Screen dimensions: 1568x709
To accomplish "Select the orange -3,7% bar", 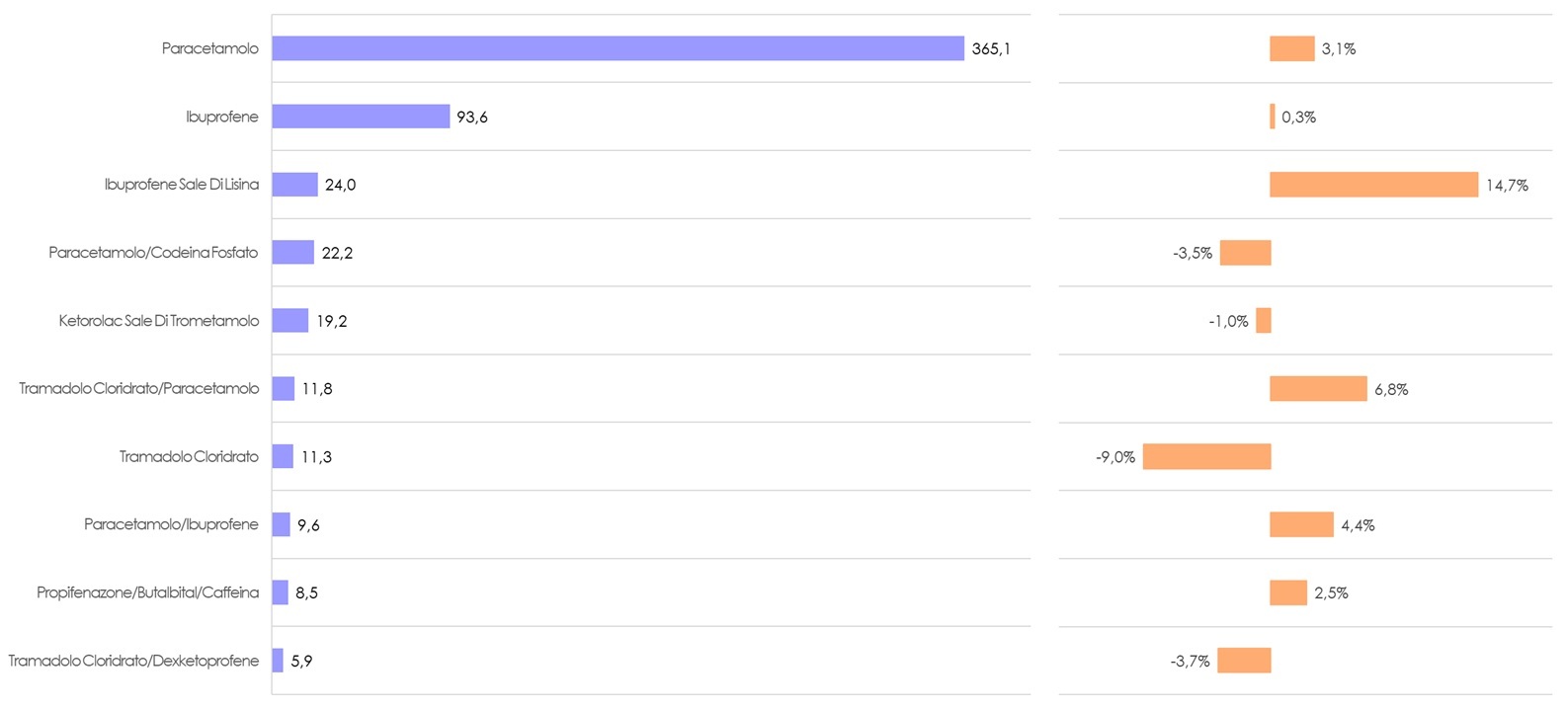I will click(1244, 661).
